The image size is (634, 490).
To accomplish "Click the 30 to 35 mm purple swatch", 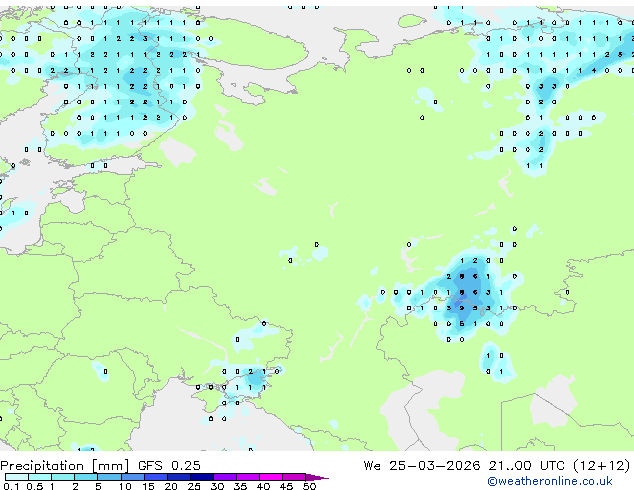I will 225,477.
